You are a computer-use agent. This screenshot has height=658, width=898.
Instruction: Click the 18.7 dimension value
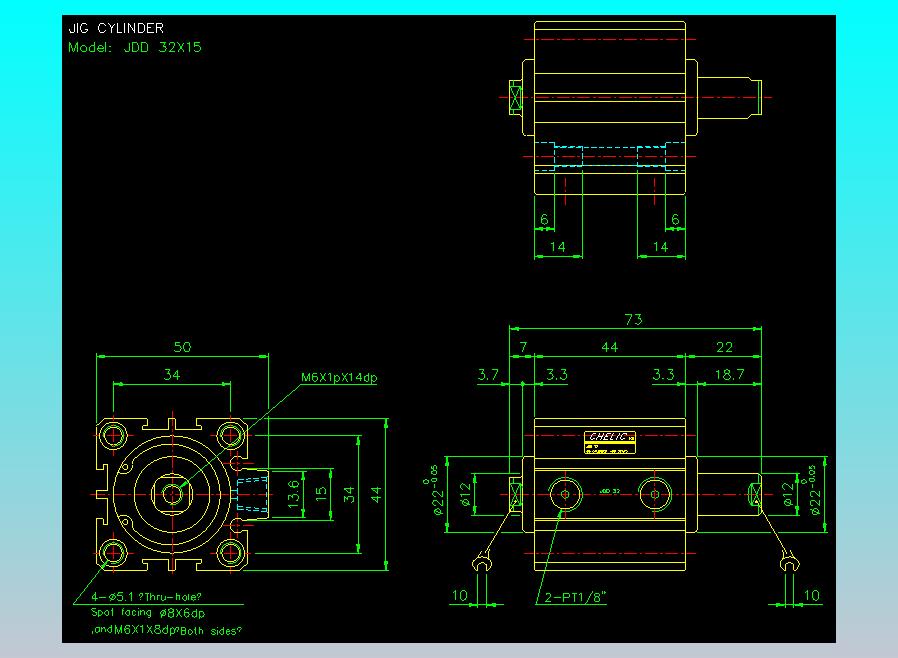731,374
